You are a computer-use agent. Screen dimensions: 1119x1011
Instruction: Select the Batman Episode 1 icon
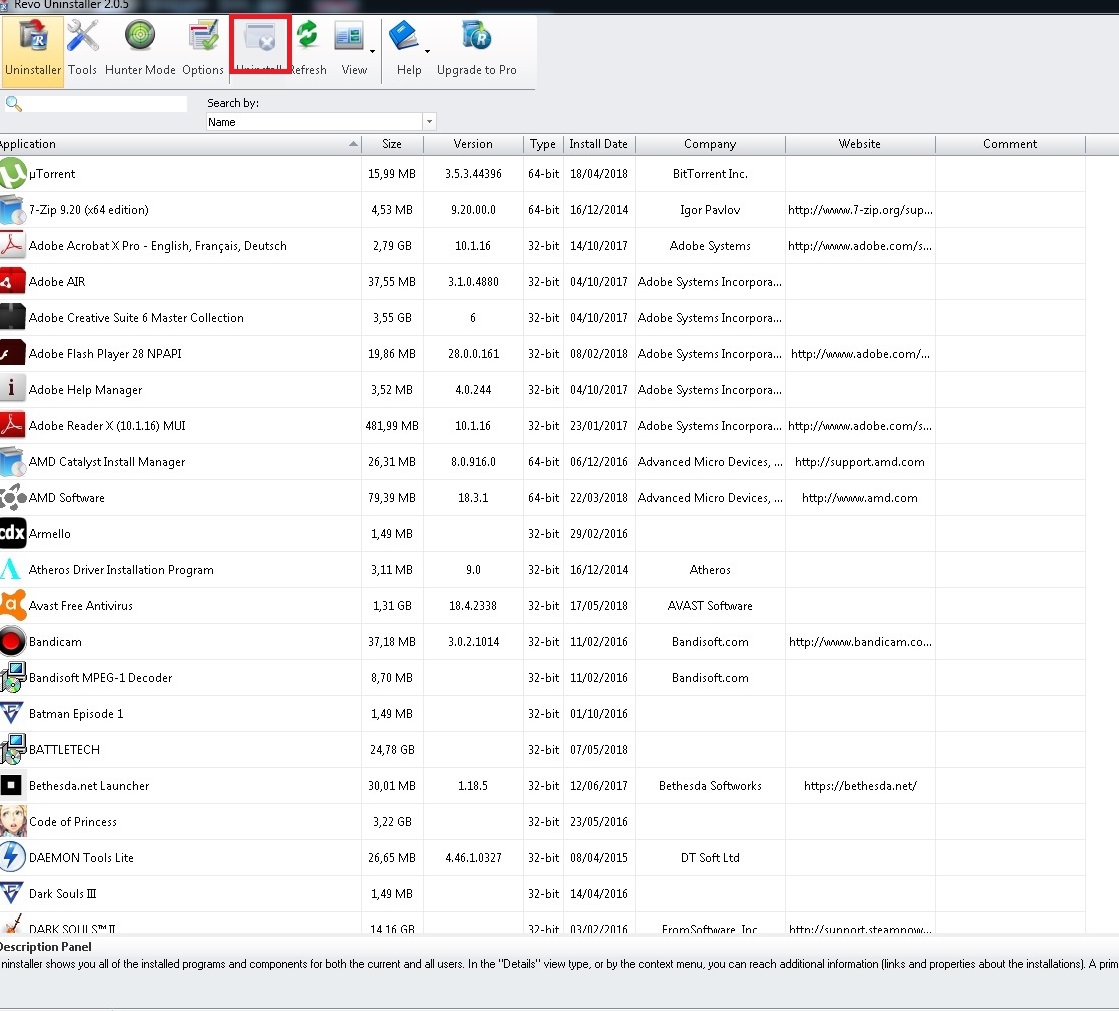(x=13, y=713)
